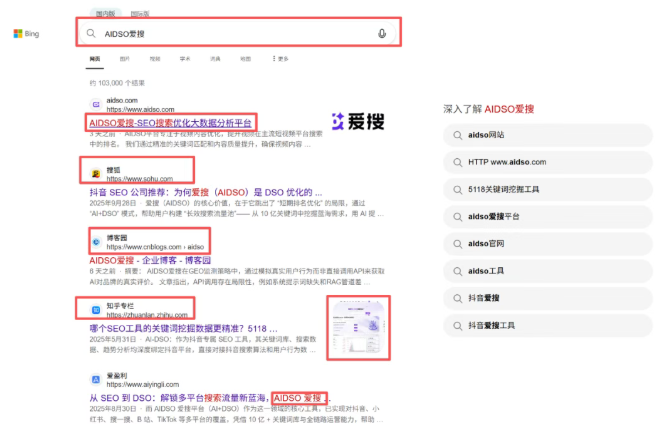
Task: Open AIDSO爱搜-SEO搜索优化大数据分析平台 result link
Action: (170, 123)
